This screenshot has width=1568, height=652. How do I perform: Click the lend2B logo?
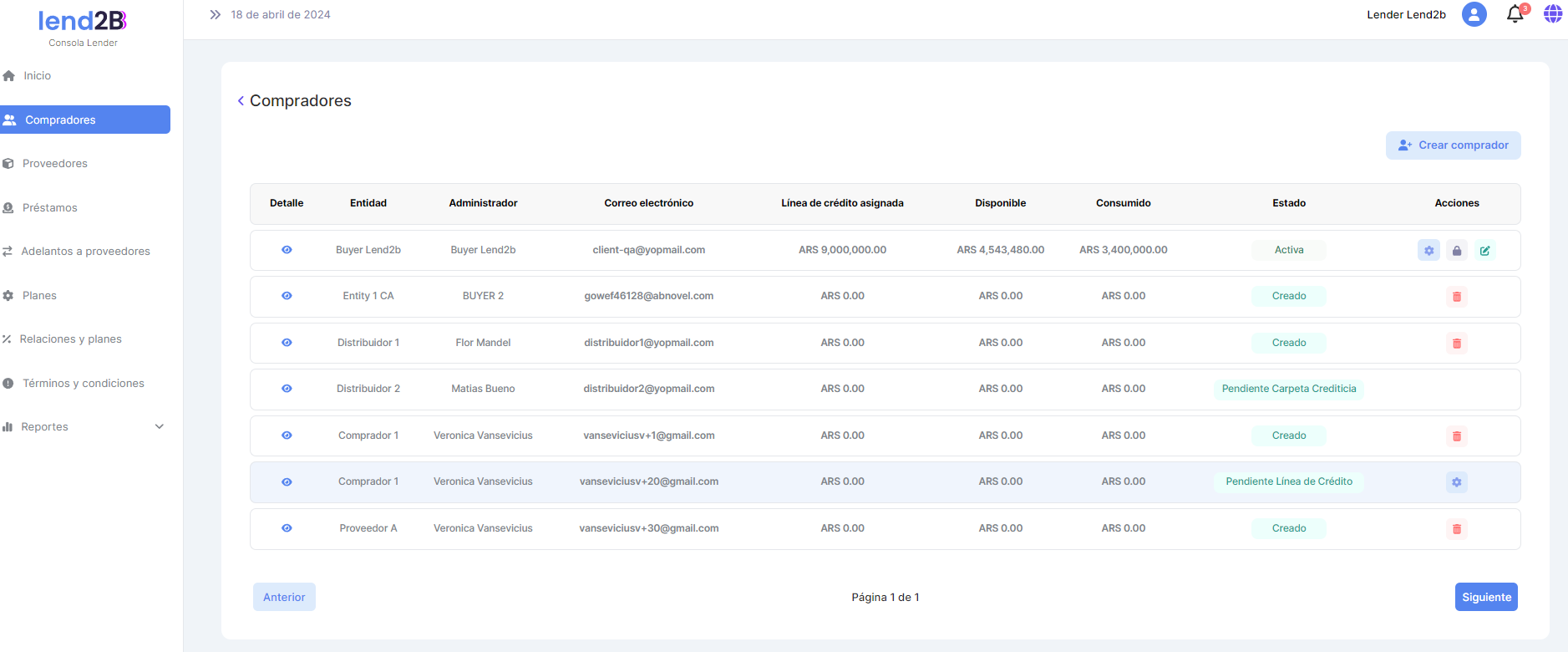[83, 22]
